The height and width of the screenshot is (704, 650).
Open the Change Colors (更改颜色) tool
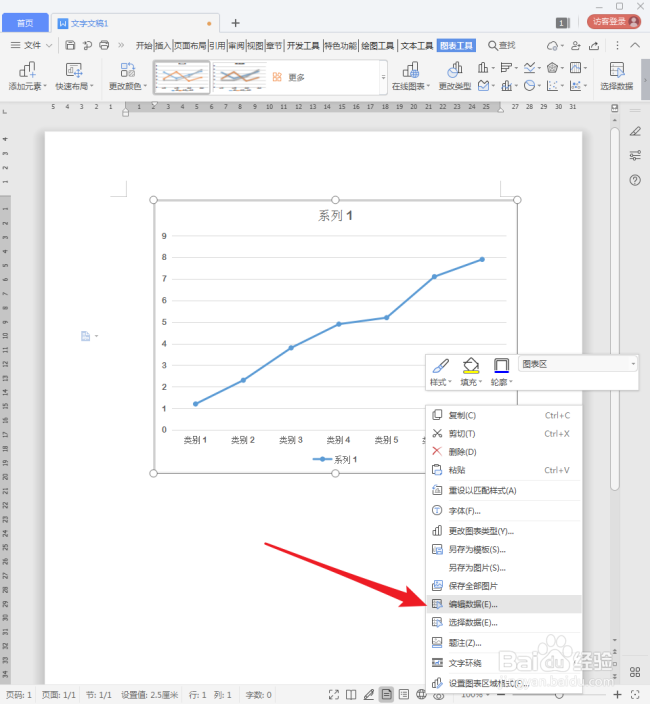(128, 76)
